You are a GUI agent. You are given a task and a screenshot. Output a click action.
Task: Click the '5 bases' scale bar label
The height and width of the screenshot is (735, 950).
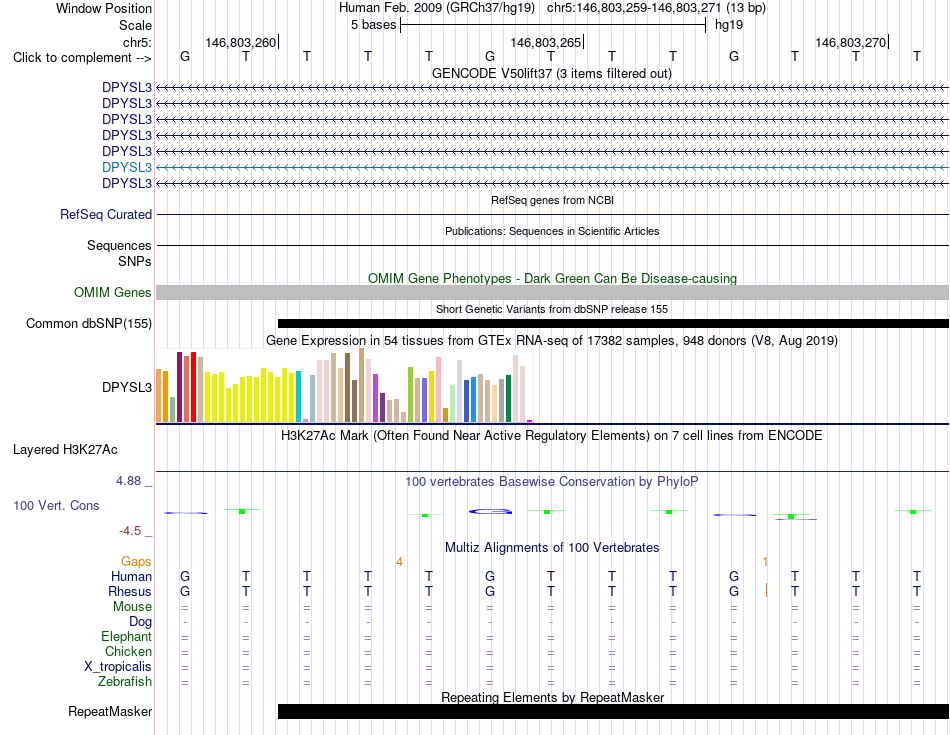pyautogui.click(x=373, y=25)
